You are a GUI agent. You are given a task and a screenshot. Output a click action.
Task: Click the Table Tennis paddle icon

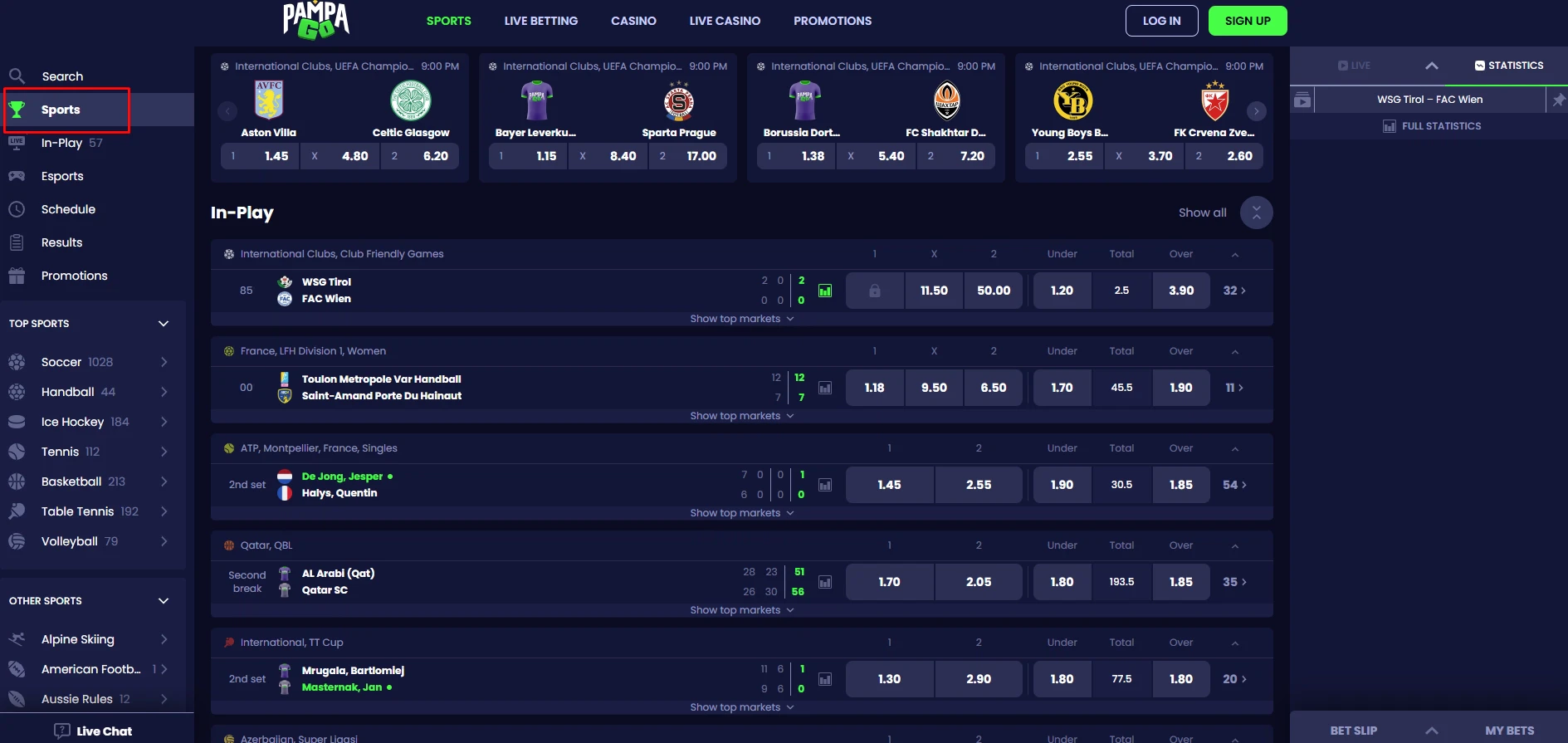[x=17, y=511]
